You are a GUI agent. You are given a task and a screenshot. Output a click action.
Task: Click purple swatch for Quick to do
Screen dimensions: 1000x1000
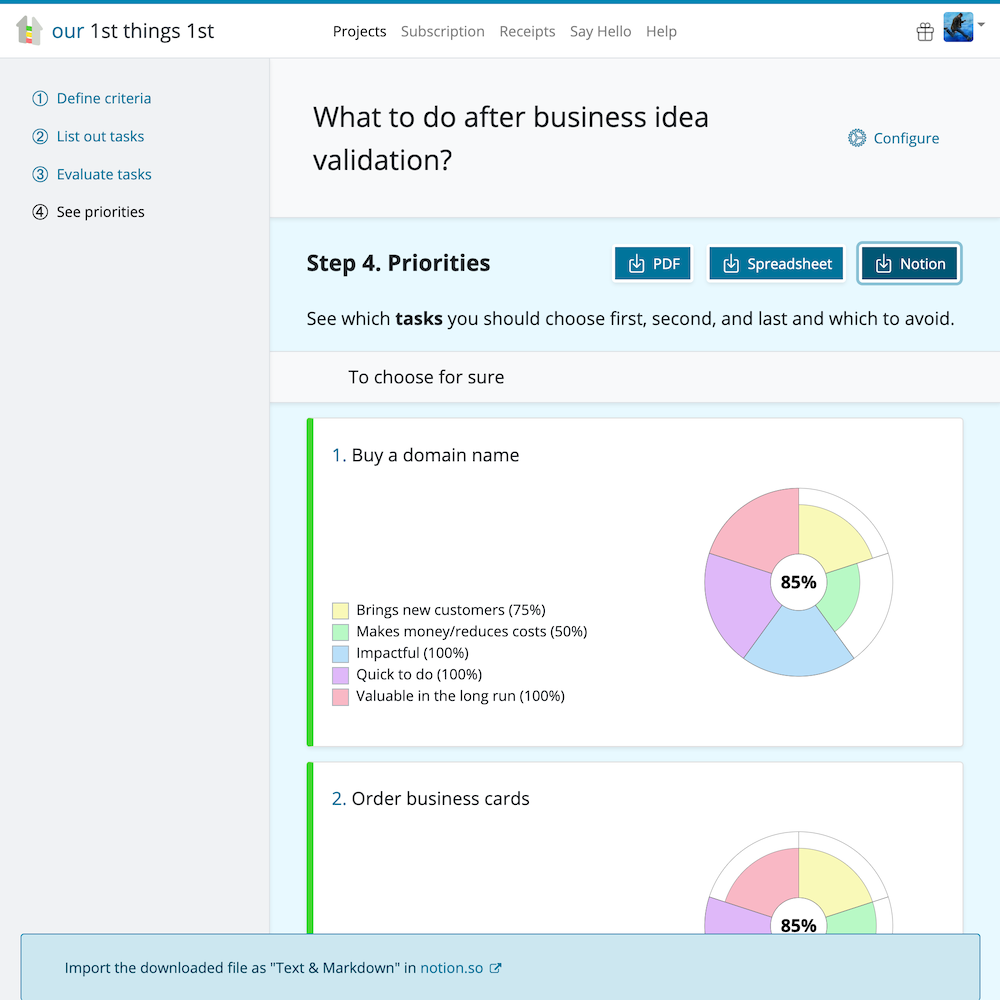[341, 675]
